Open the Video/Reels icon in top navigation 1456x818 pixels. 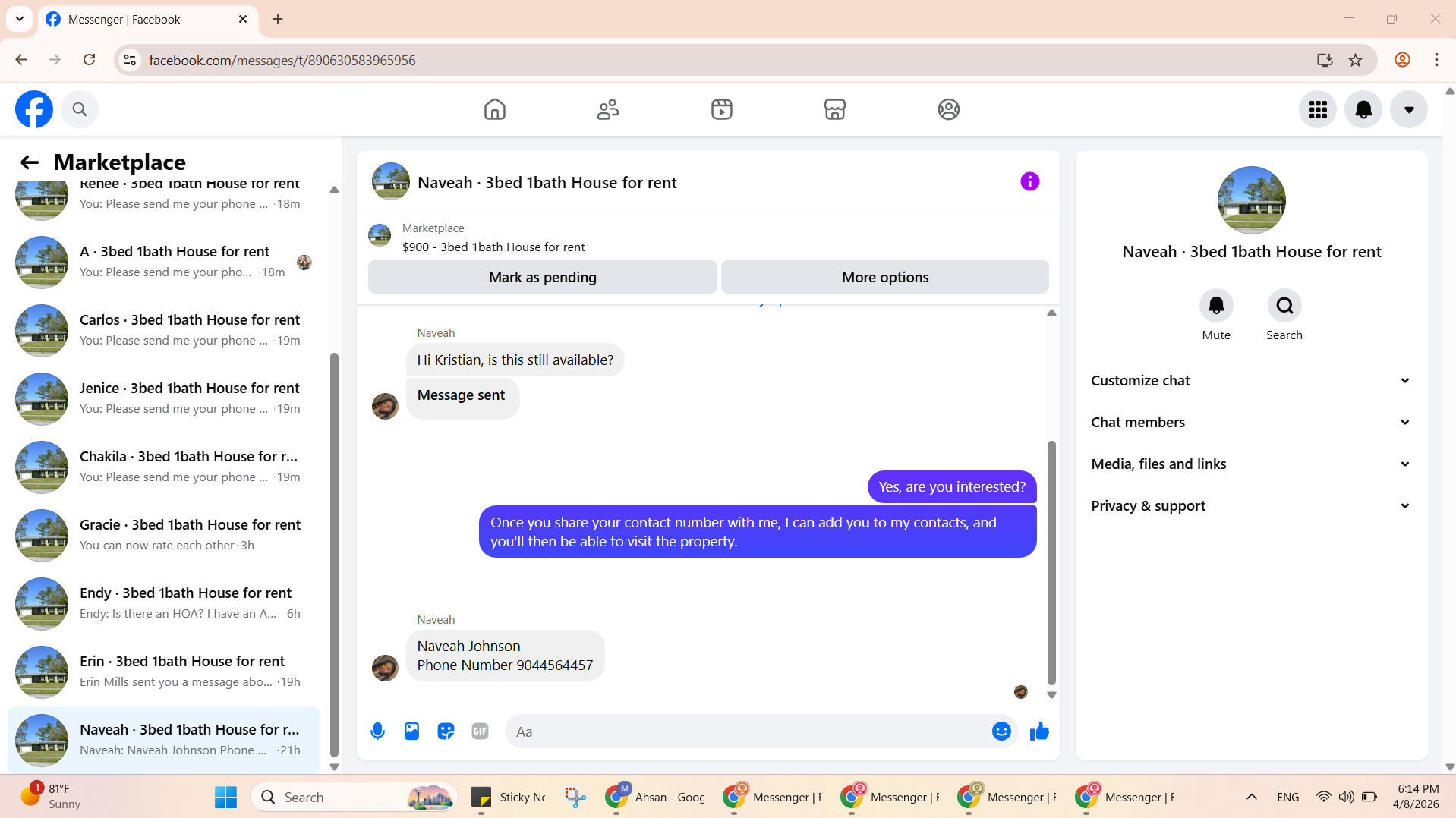[722, 109]
